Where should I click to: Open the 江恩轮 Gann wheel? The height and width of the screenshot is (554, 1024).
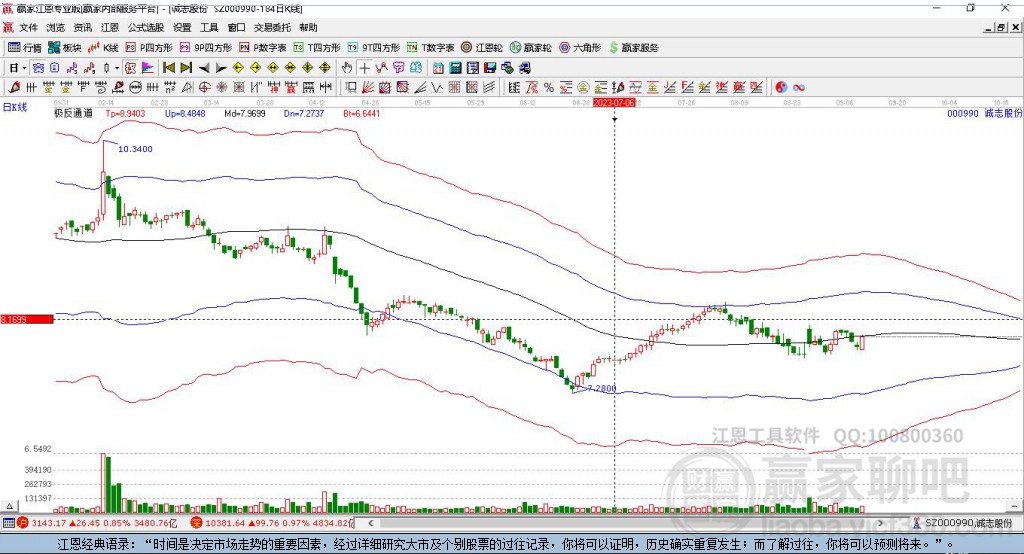[482, 48]
